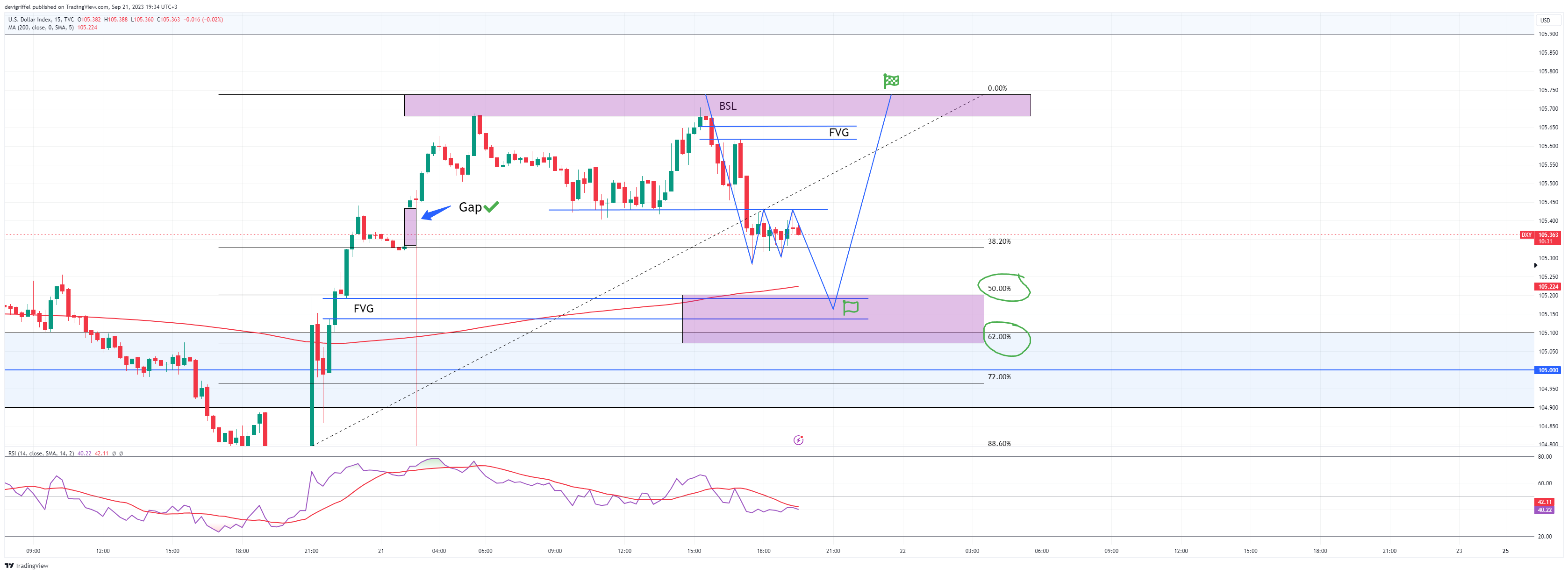The width and height of the screenshot is (1568, 574).
Task: Click the 105.450 price axis label
Action: click(x=1548, y=202)
